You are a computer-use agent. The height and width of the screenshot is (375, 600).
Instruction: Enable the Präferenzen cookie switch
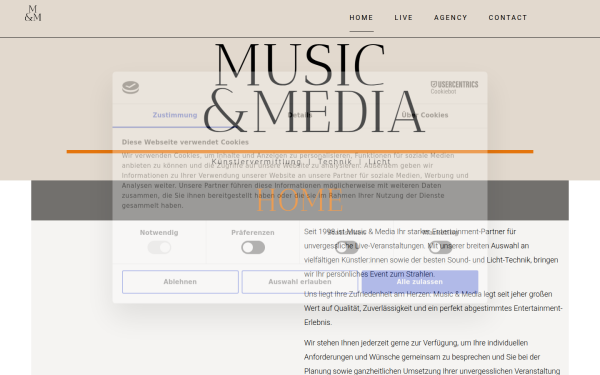[x=253, y=248]
